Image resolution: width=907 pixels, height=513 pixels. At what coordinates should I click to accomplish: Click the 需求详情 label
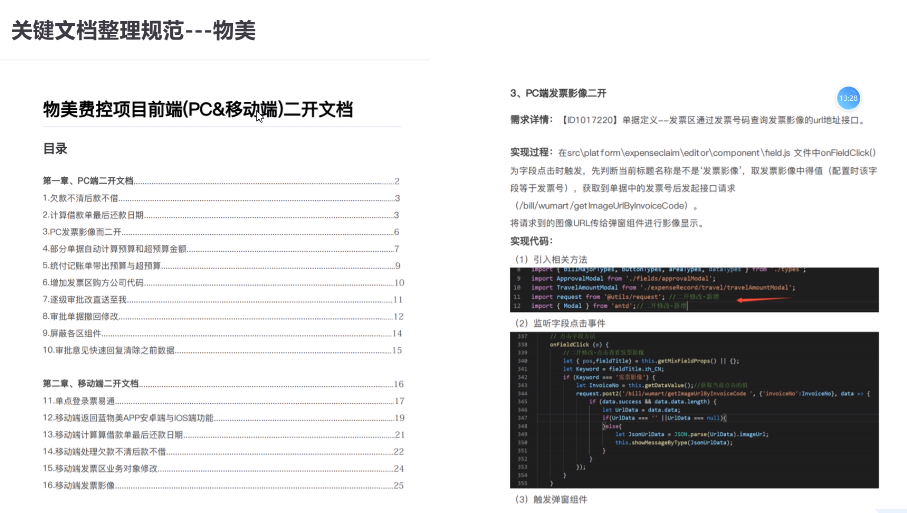pyautogui.click(x=531, y=120)
